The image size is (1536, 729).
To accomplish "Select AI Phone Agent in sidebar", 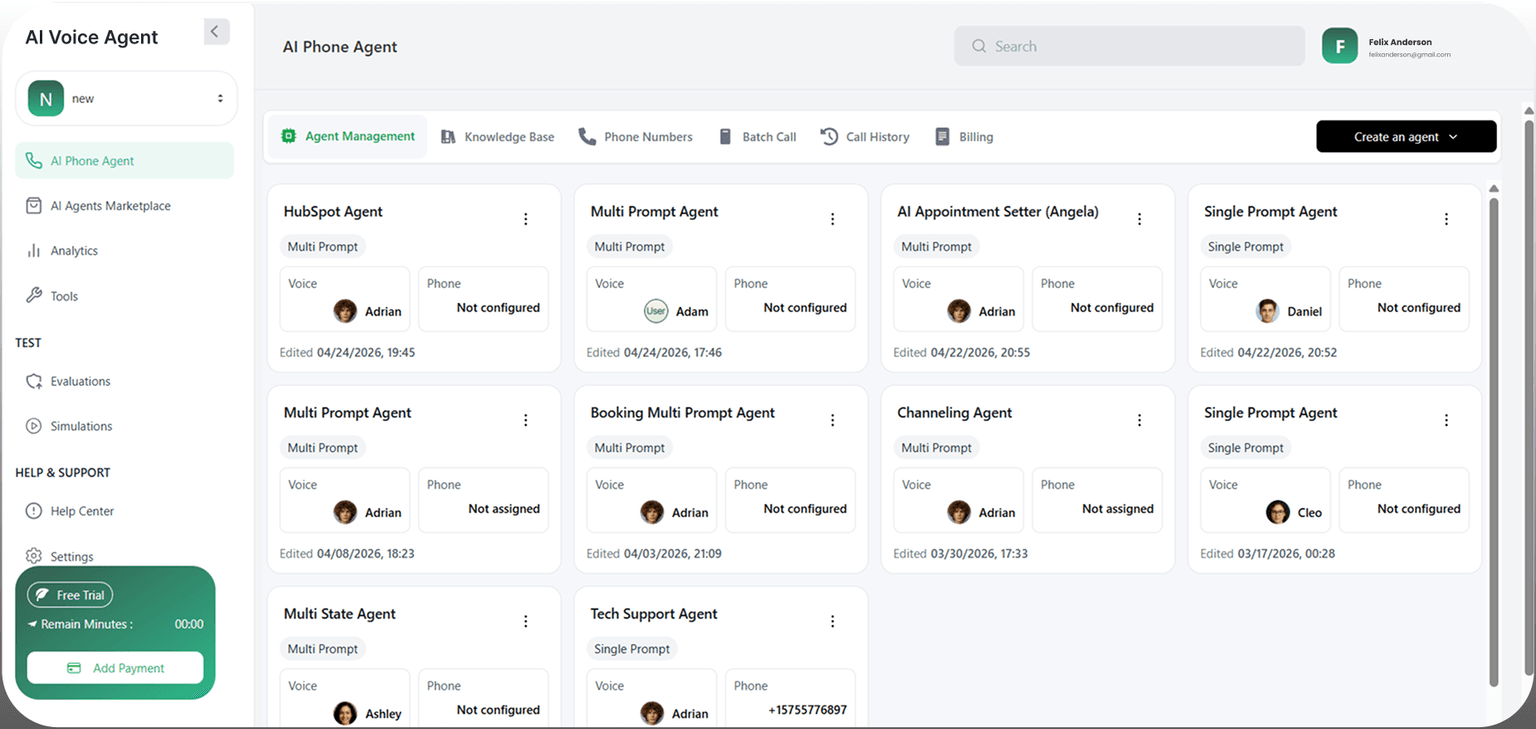I will click(x=124, y=161).
